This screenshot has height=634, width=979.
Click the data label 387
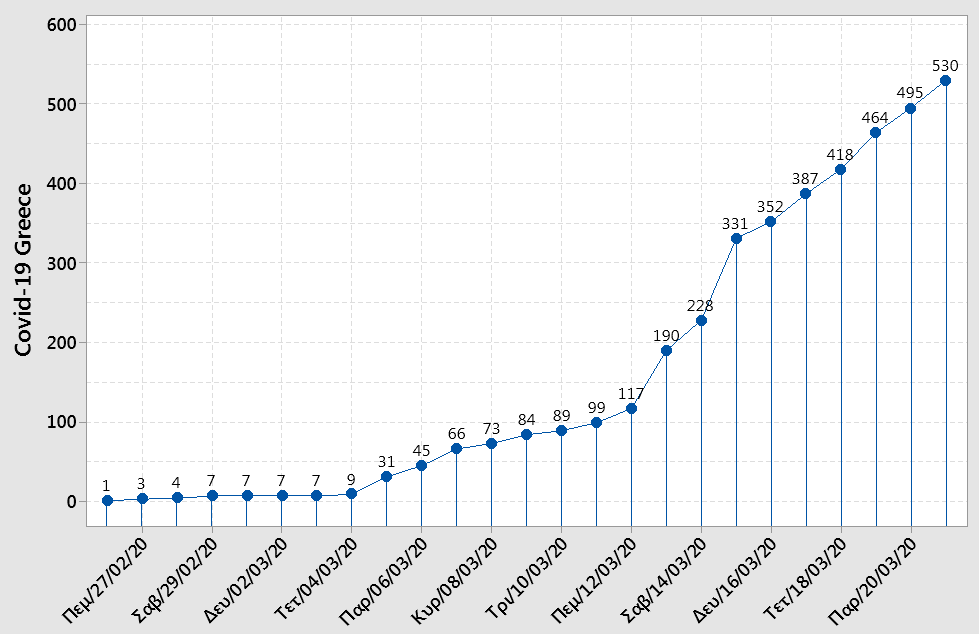805,179
